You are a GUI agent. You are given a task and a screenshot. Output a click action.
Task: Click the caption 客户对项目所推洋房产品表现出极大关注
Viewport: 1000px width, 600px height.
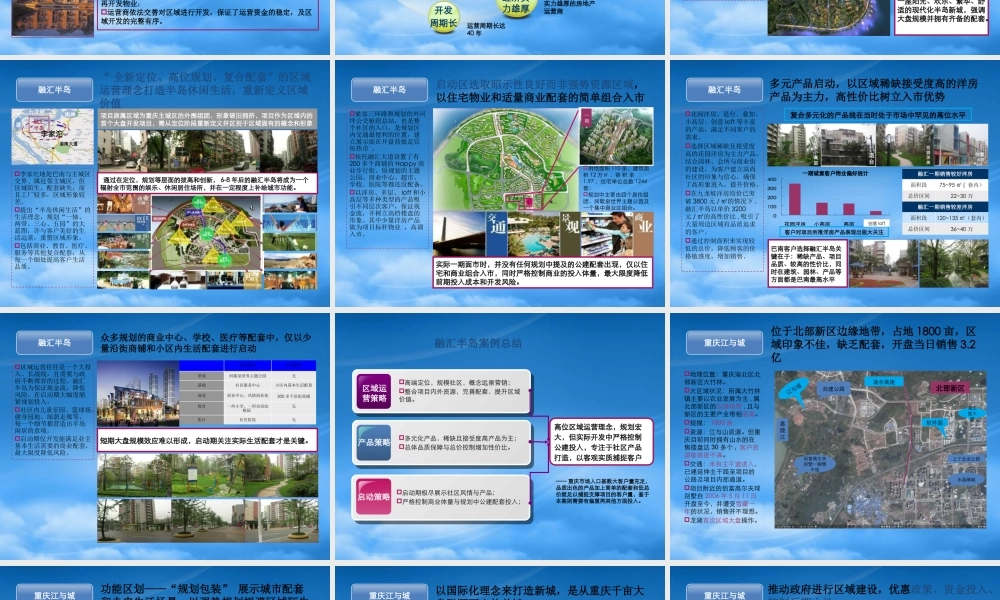click(835, 232)
